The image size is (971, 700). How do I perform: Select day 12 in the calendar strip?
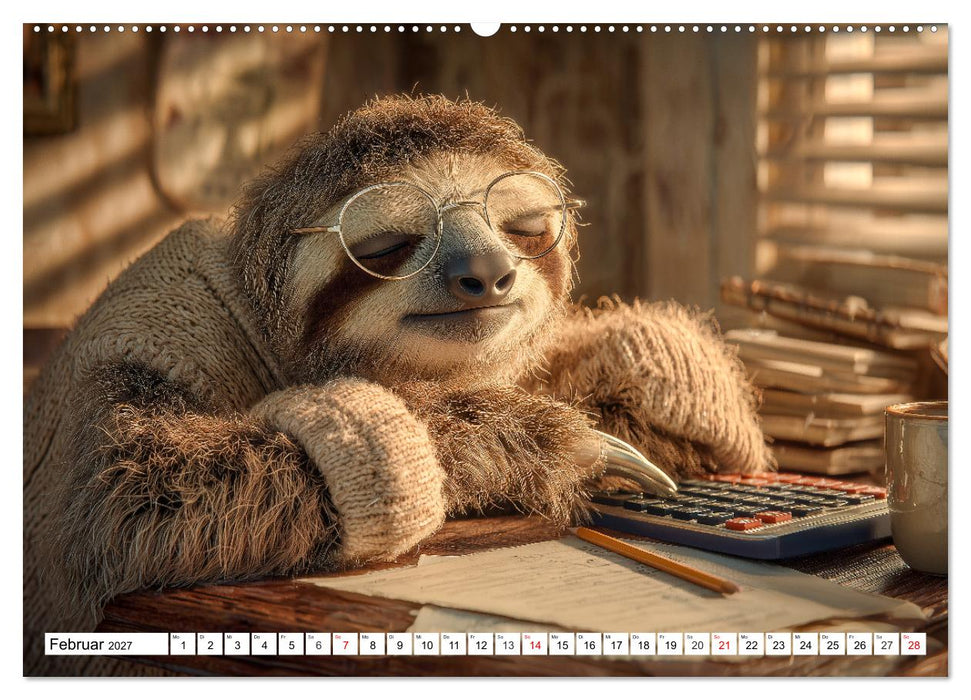click(481, 644)
